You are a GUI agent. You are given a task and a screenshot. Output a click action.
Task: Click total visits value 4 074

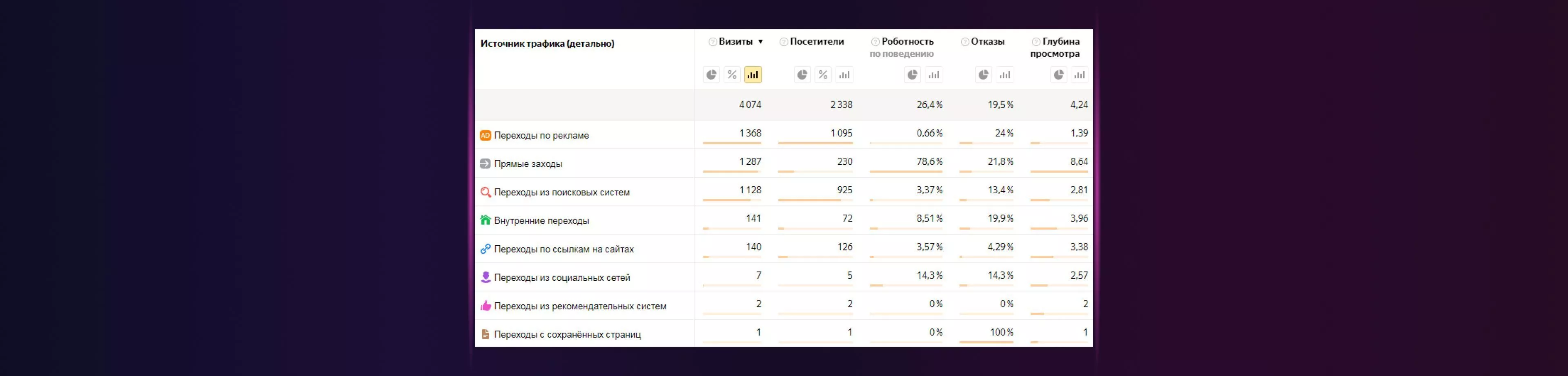[x=750, y=105]
